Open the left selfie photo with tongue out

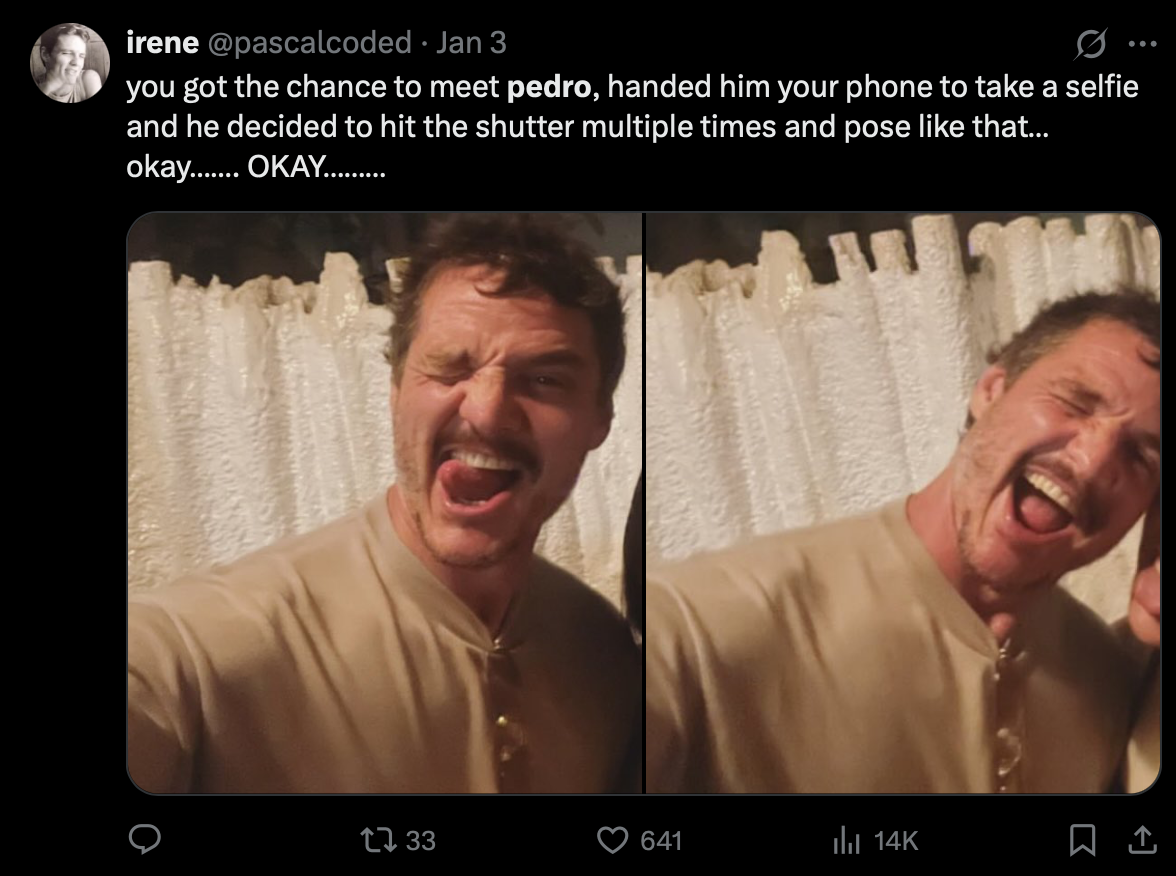tap(385, 503)
